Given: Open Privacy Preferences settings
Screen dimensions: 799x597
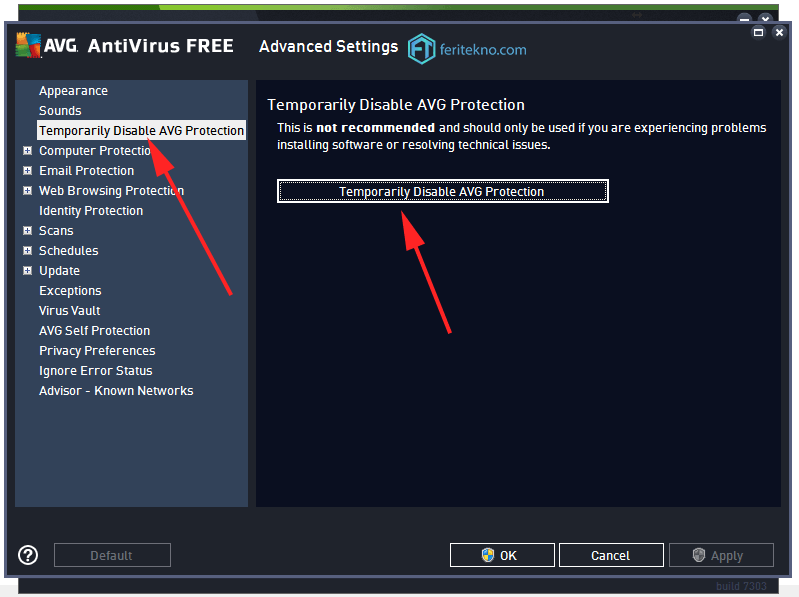Looking at the screenshot, I should [x=97, y=350].
